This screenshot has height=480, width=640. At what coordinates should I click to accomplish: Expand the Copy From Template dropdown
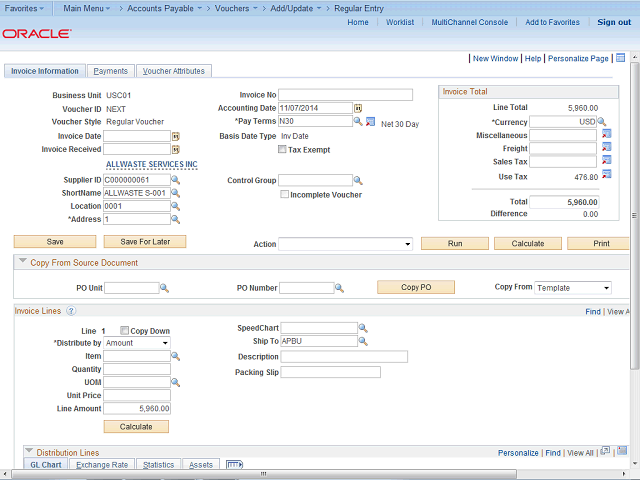point(573,288)
